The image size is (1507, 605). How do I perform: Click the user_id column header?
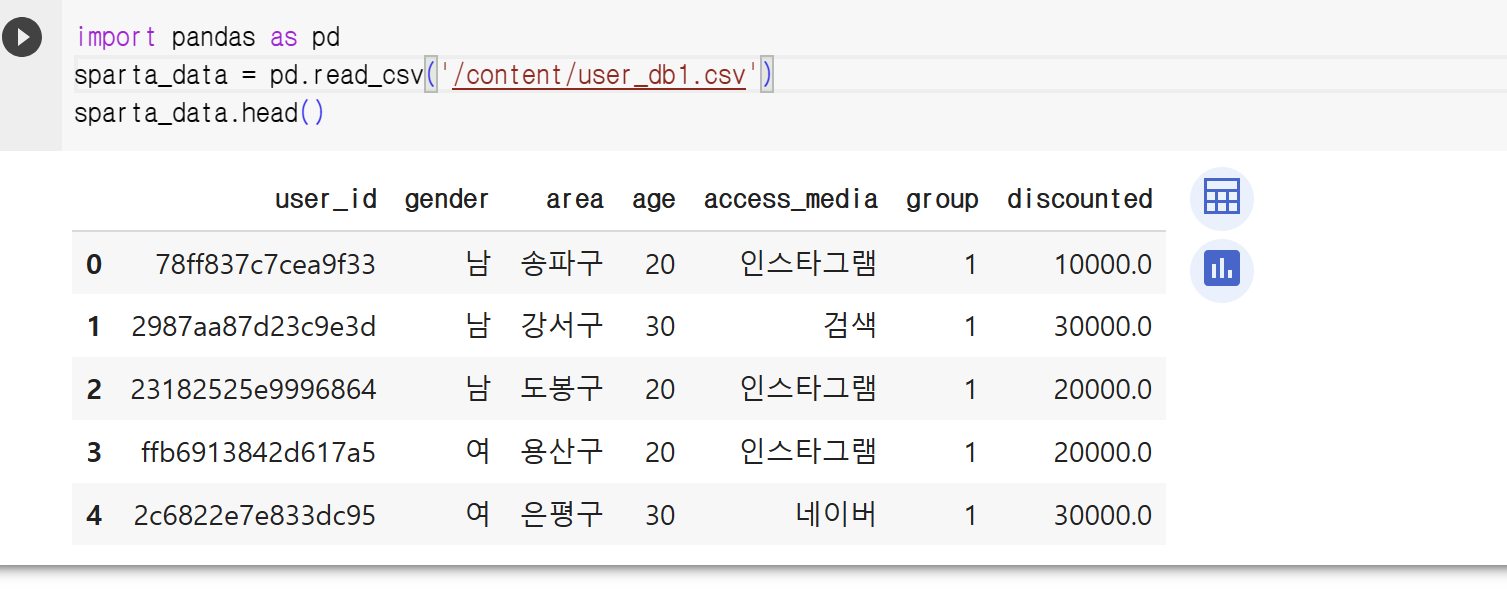326,199
